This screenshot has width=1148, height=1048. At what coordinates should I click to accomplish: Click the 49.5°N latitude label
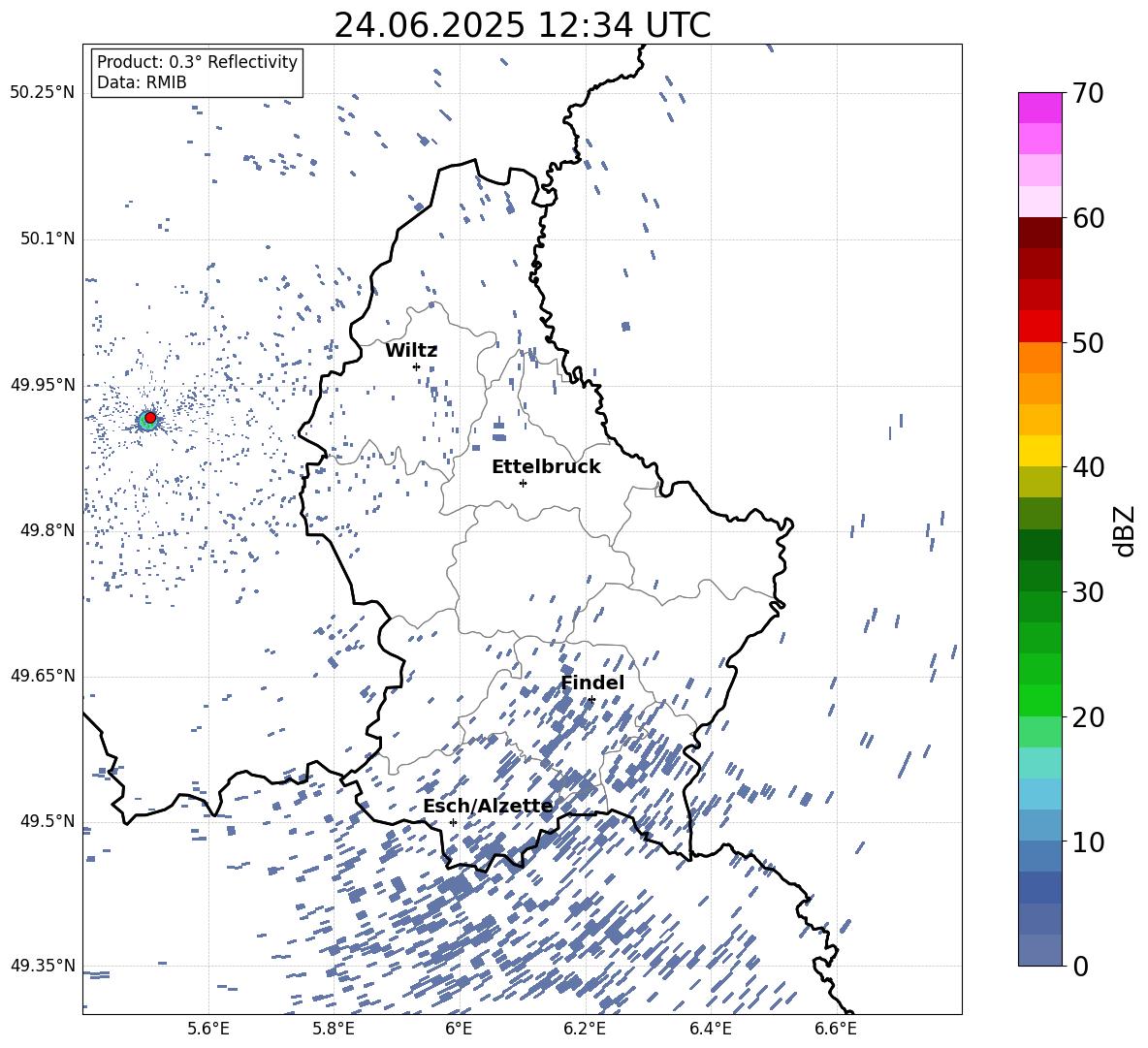(48, 821)
